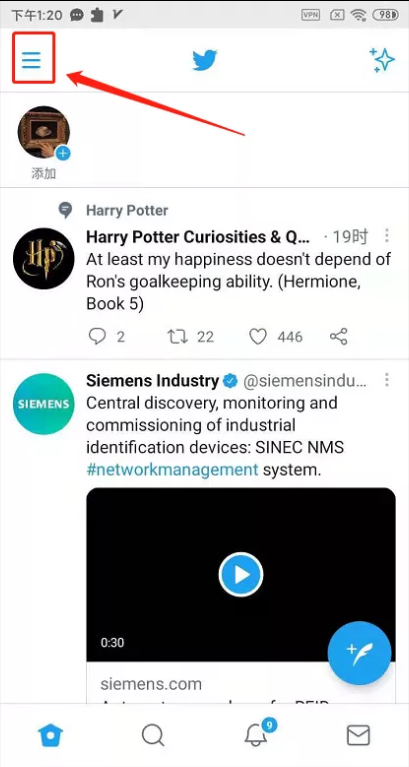
Task: Open the Messages envelope tab
Action: pyautogui.click(x=358, y=735)
